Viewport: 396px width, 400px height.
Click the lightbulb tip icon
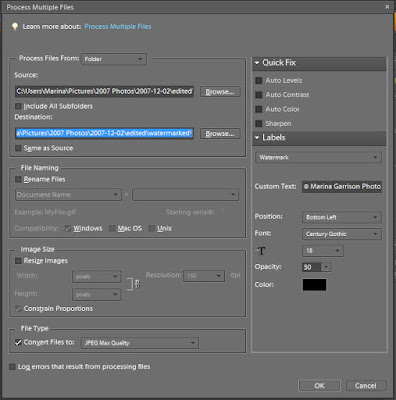pos(15,26)
